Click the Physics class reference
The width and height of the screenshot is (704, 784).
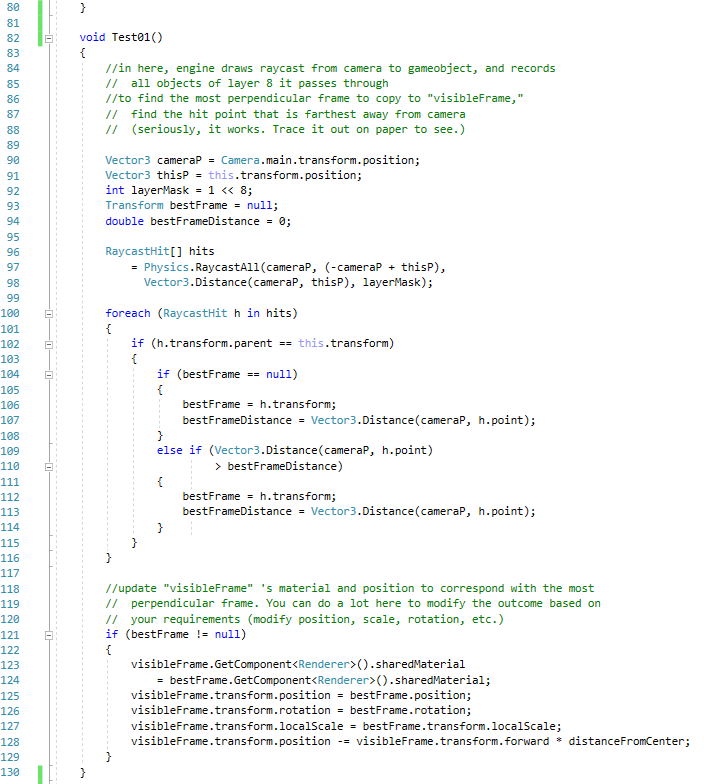pyautogui.click(x=166, y=267)
